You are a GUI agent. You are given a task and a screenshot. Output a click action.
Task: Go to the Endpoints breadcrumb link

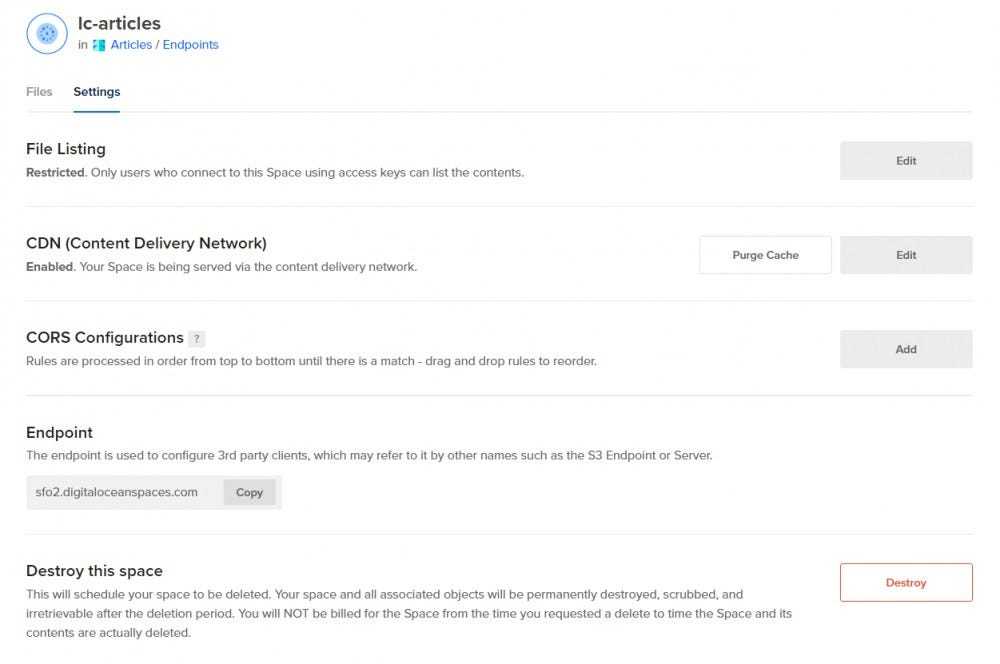coord(191,45)
